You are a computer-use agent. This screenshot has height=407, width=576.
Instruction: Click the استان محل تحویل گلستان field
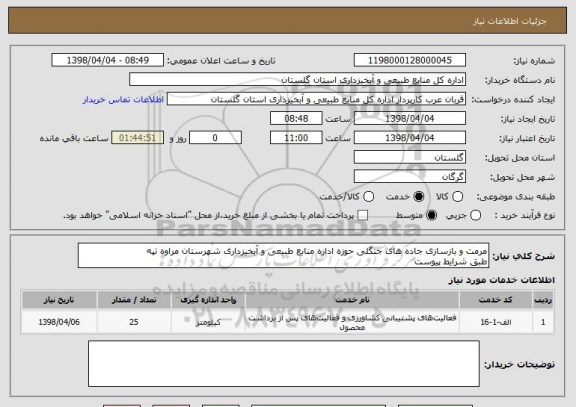click(410, 158)
